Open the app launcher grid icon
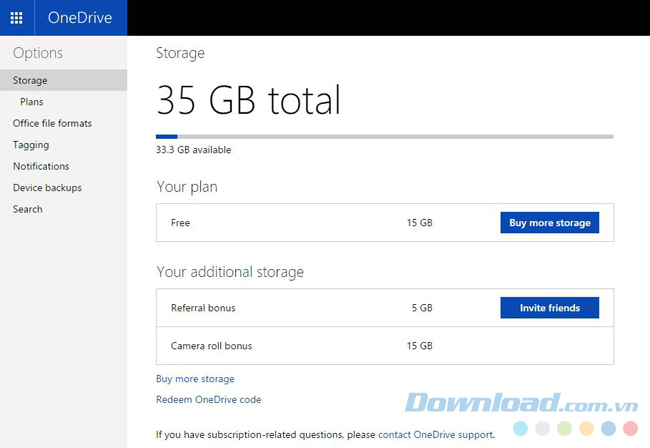The height and width of the screenshot is (448, 650). coord(16,17)
